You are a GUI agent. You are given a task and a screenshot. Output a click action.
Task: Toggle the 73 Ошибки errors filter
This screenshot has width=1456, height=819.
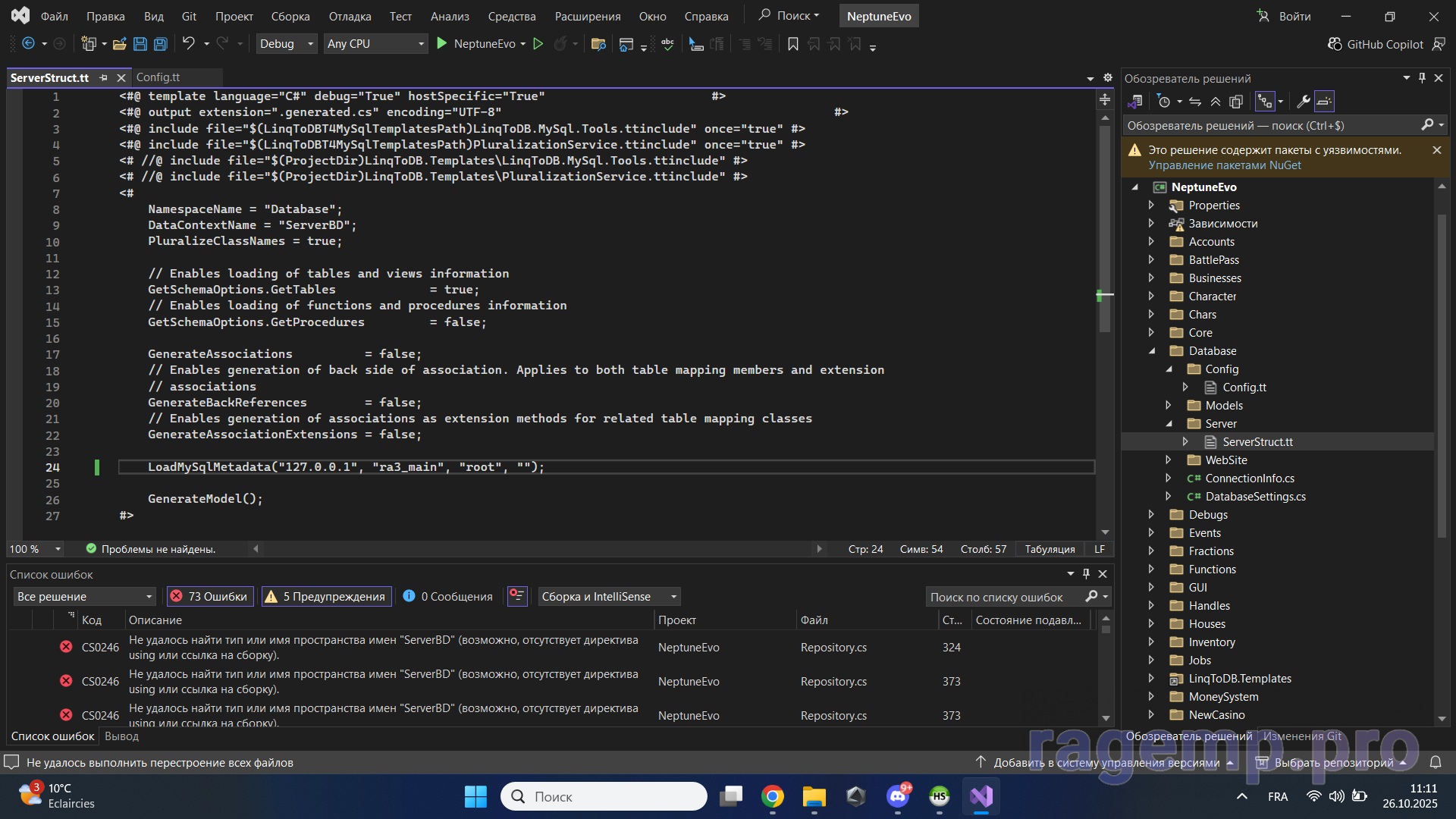[210, 597]
